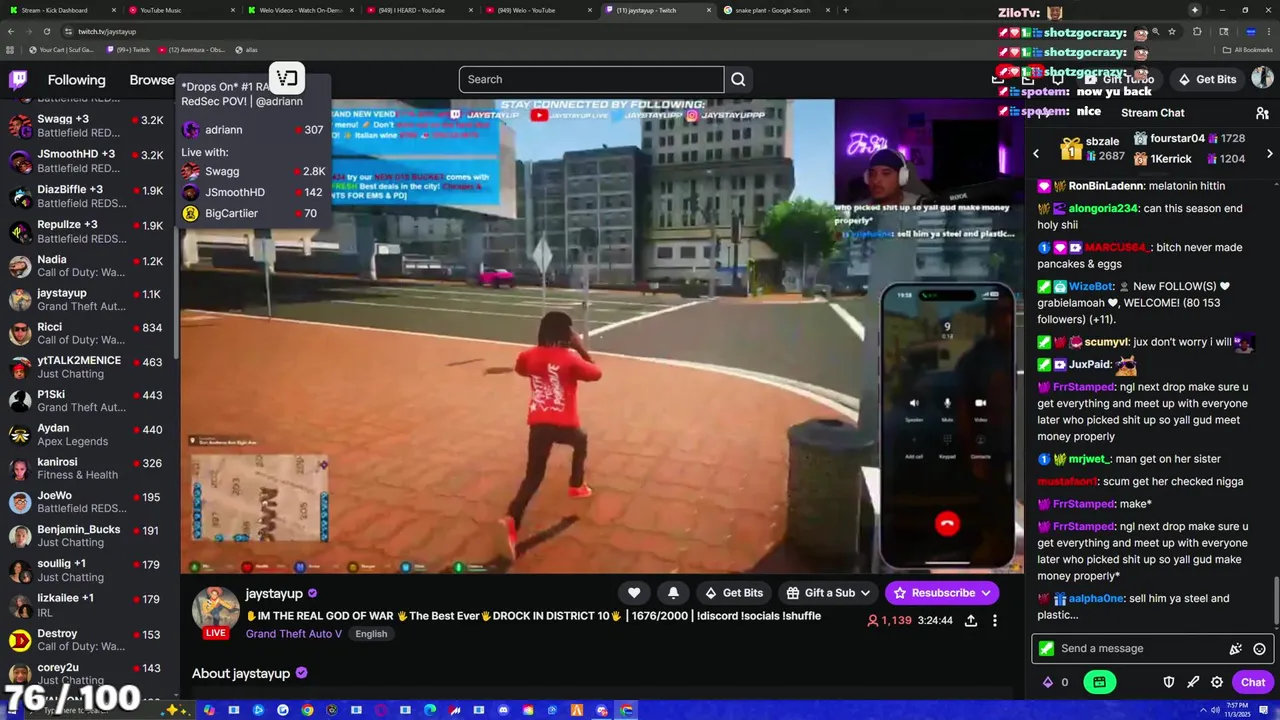Screen dimensions: 1280x720
Task: Click the browser address bar URL
Action: pyautogui.click(x=107, y=31)
